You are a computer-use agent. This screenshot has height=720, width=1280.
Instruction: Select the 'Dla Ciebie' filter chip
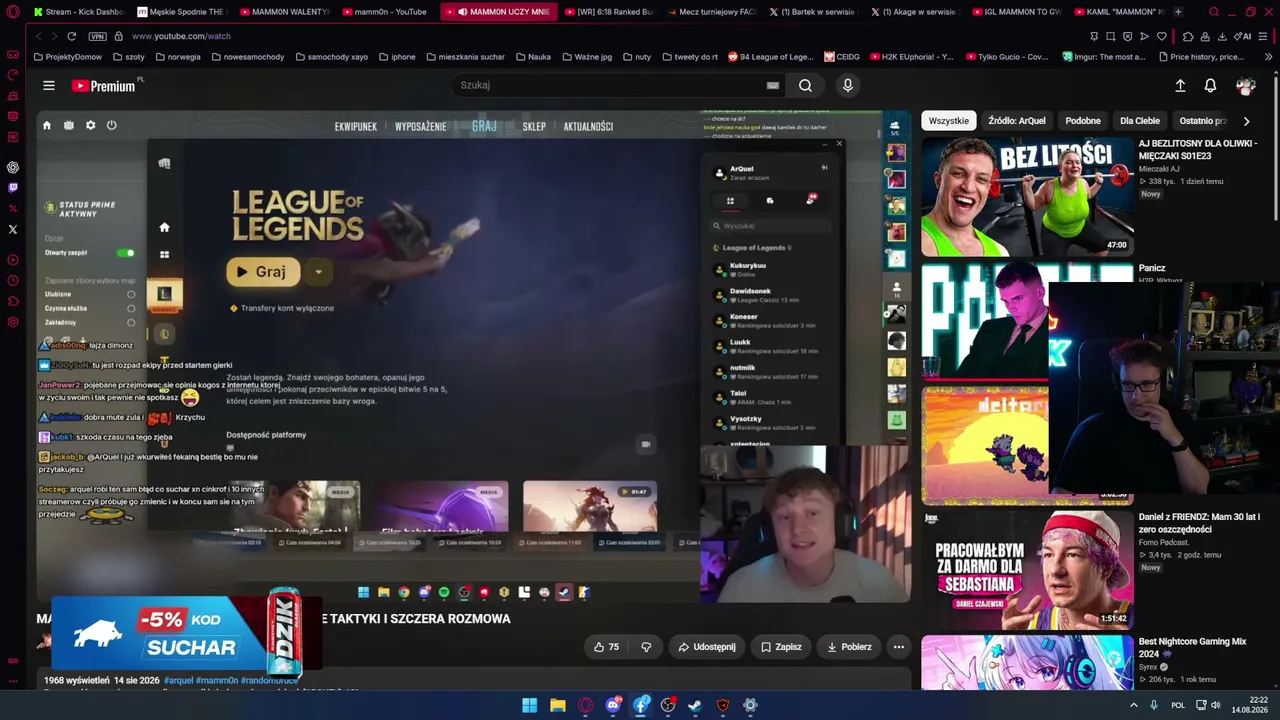1140,121
